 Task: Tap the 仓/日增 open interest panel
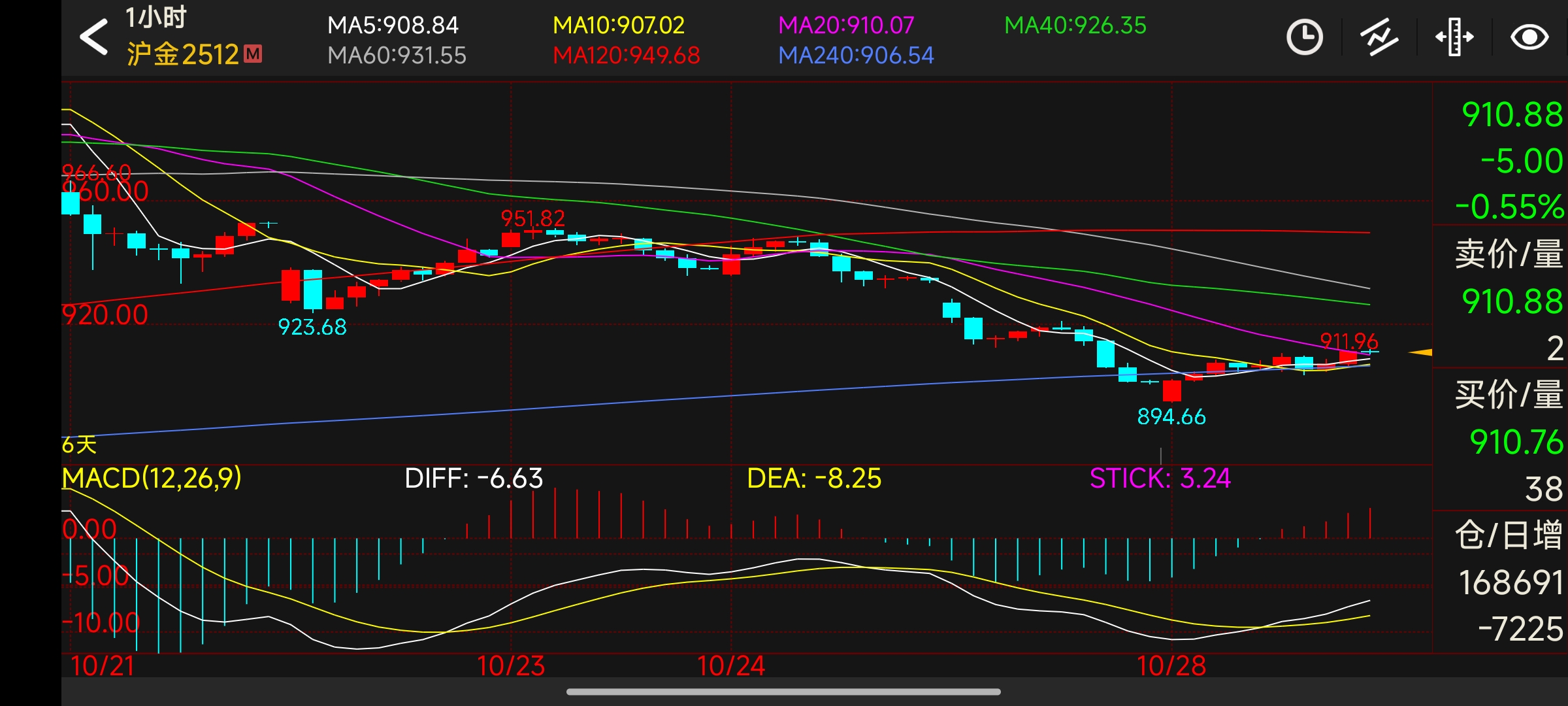click(x=1508, y=535)
